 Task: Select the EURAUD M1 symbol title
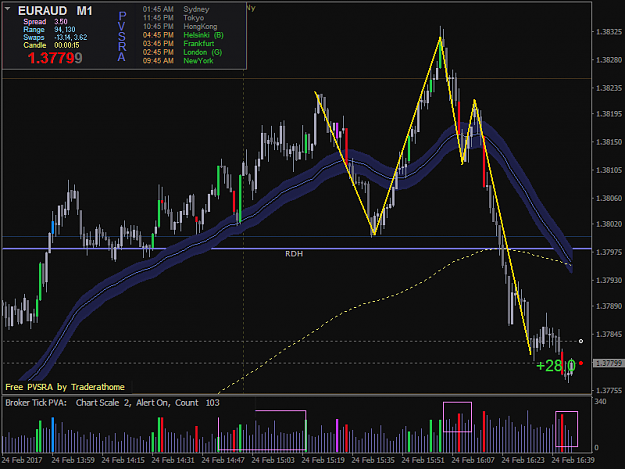(x=55, y=11)
